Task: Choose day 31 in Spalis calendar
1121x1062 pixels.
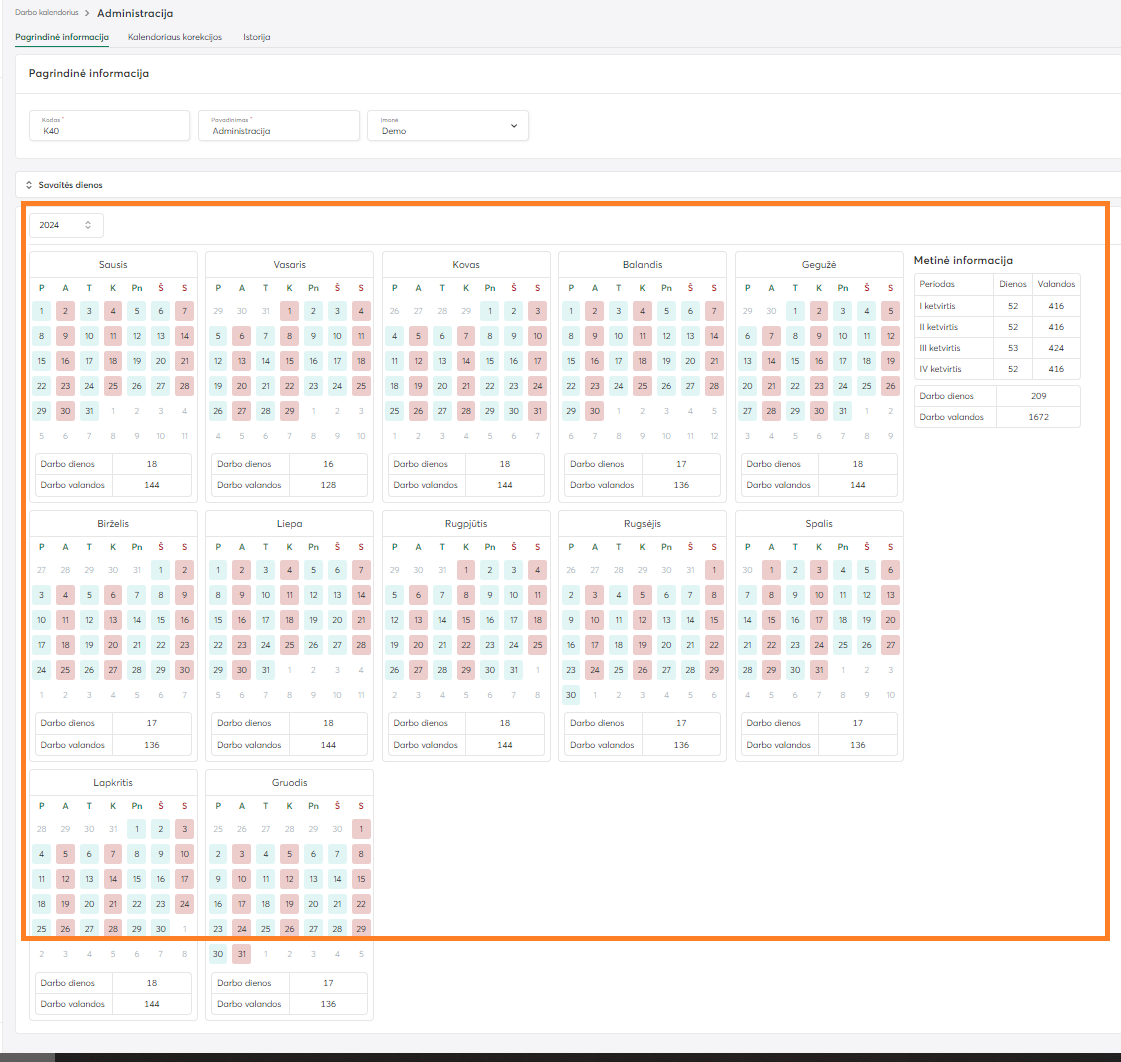Action: pyautogui.click(x=819, y=670)
